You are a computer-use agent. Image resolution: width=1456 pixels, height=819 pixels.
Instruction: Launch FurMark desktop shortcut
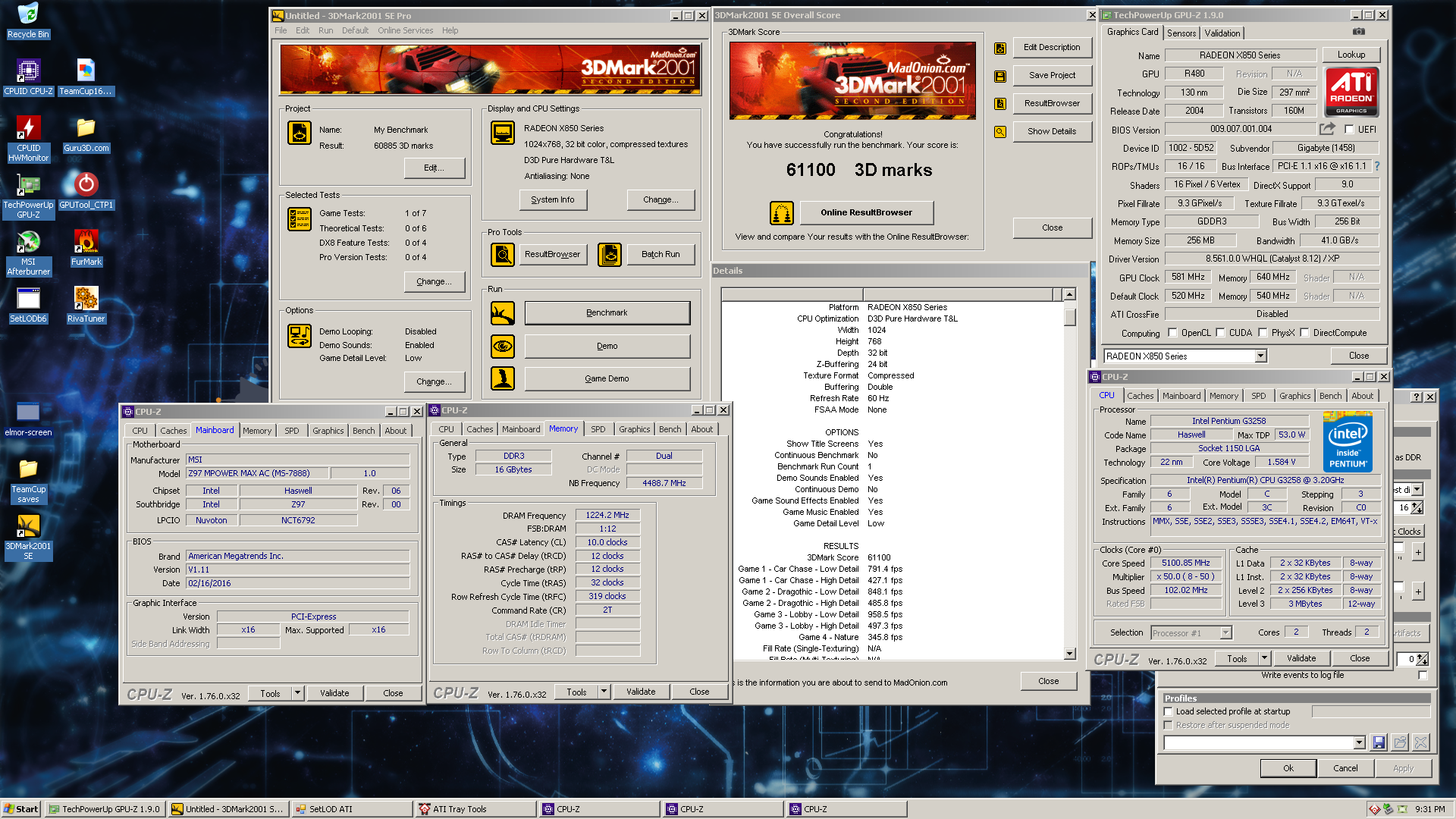(86, 248)
